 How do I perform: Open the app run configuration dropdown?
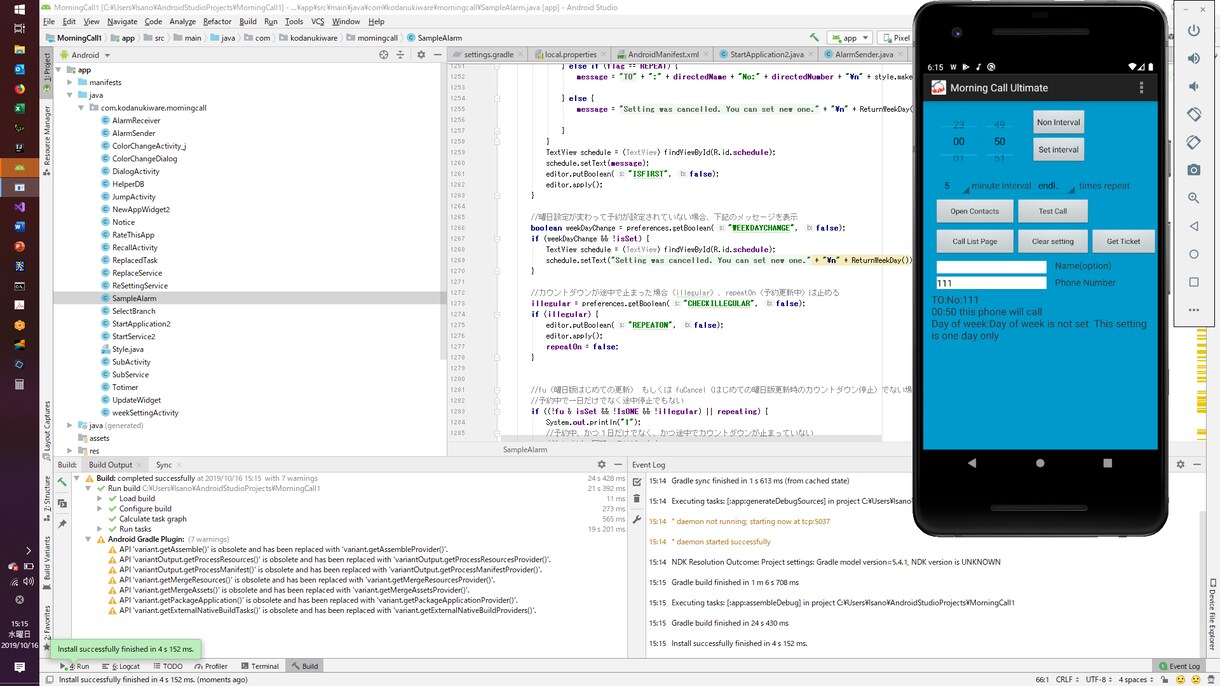point(849,38)
